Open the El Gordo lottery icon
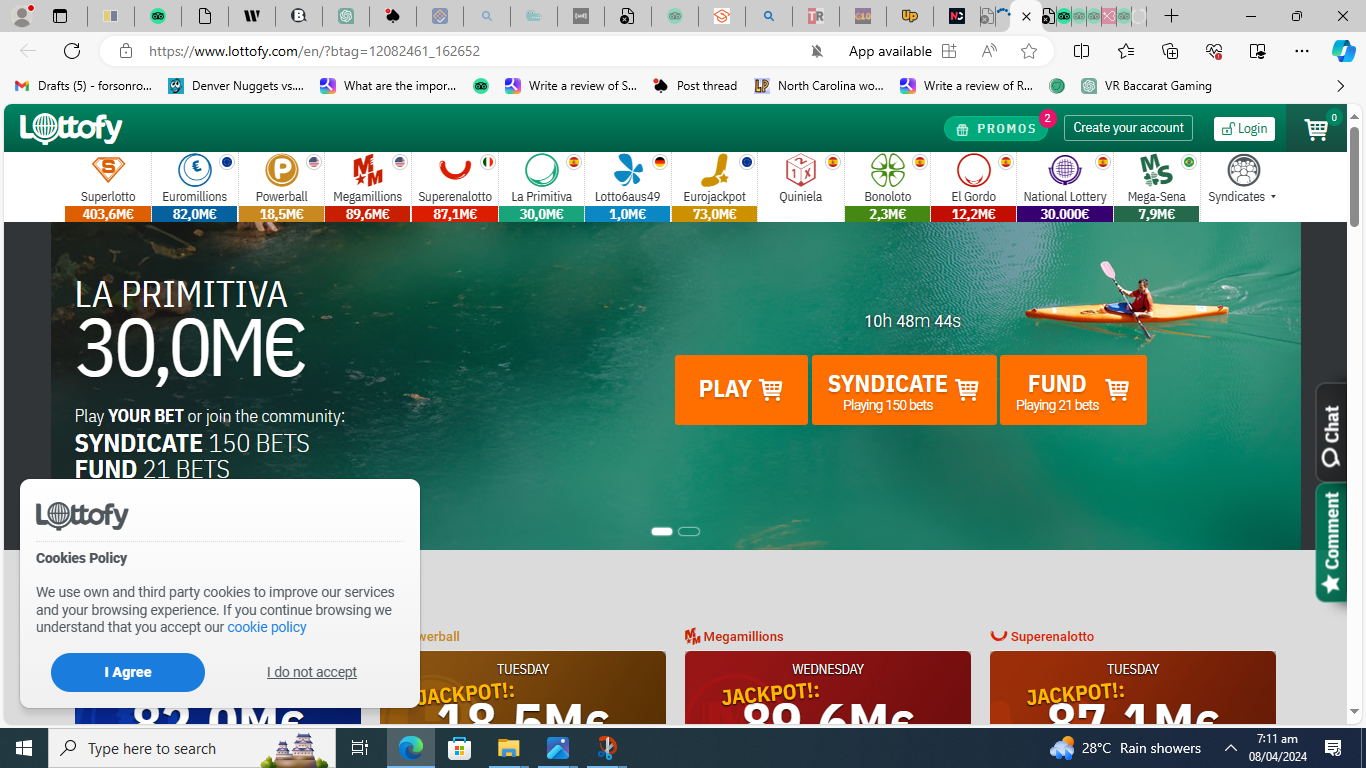 click(973, 170)
